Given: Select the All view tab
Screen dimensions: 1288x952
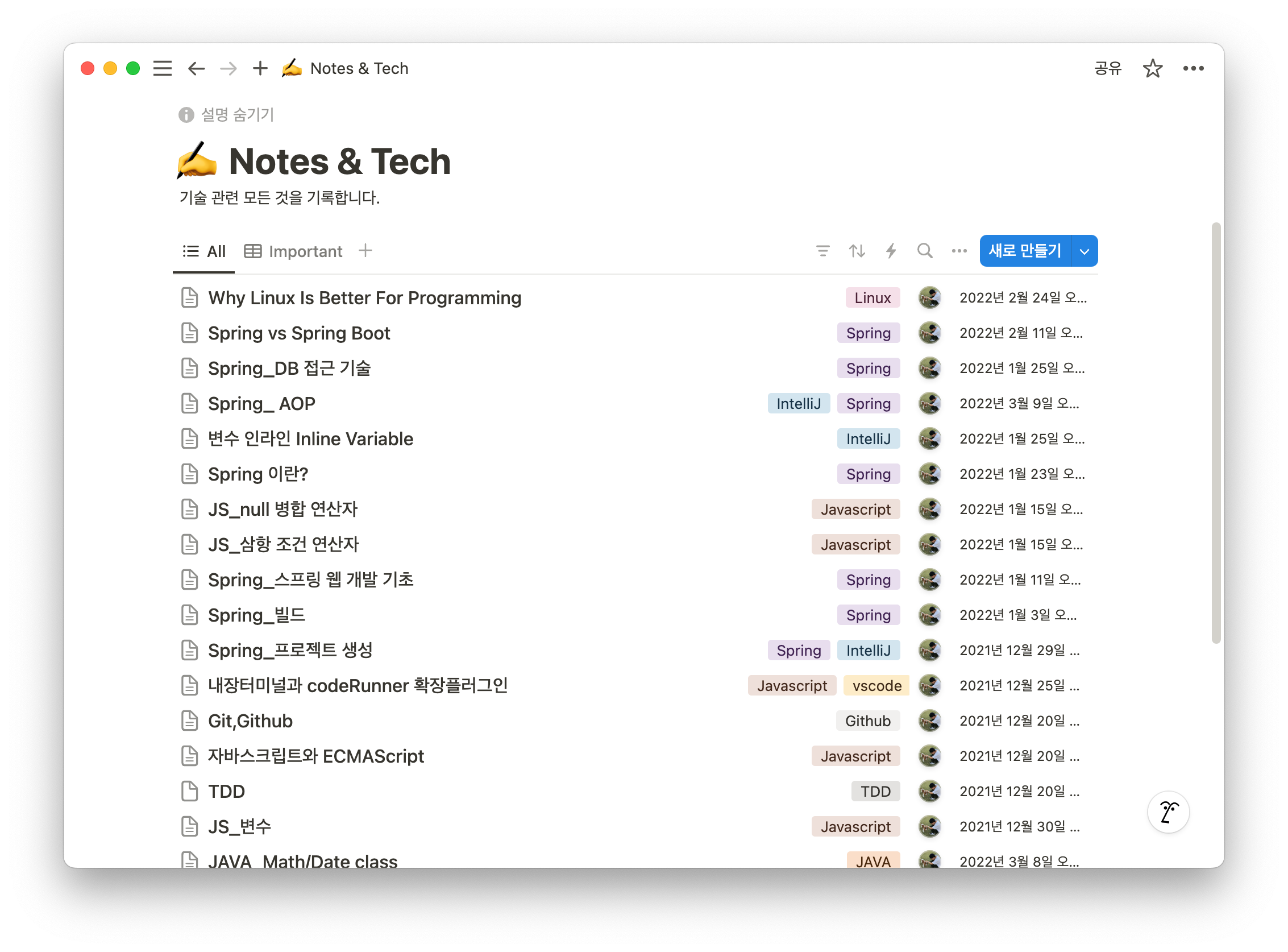Looking at the screenshot, I should click(x=205, y=251).
